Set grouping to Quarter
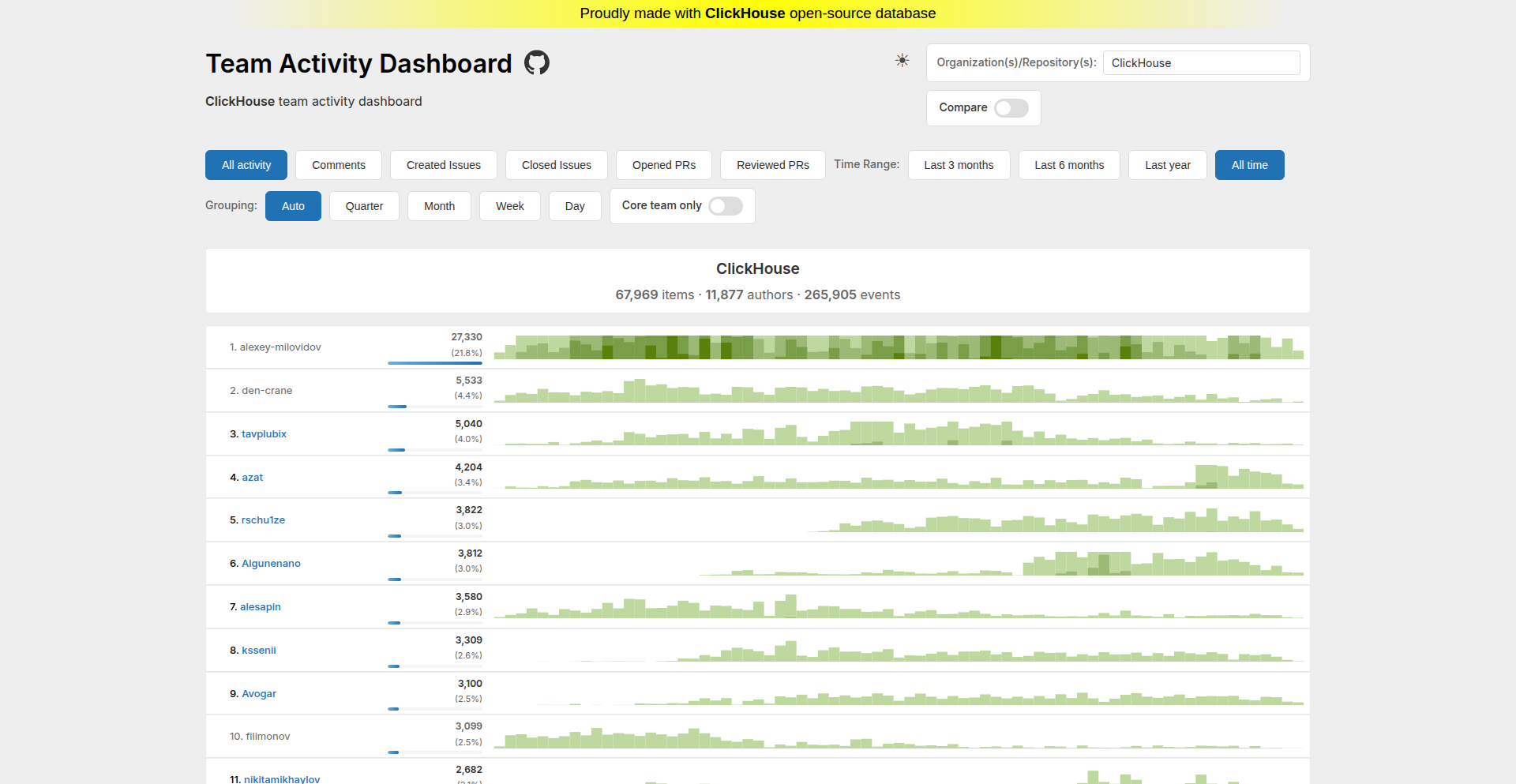Viewport: 1516px width, 784px height. 364,206
